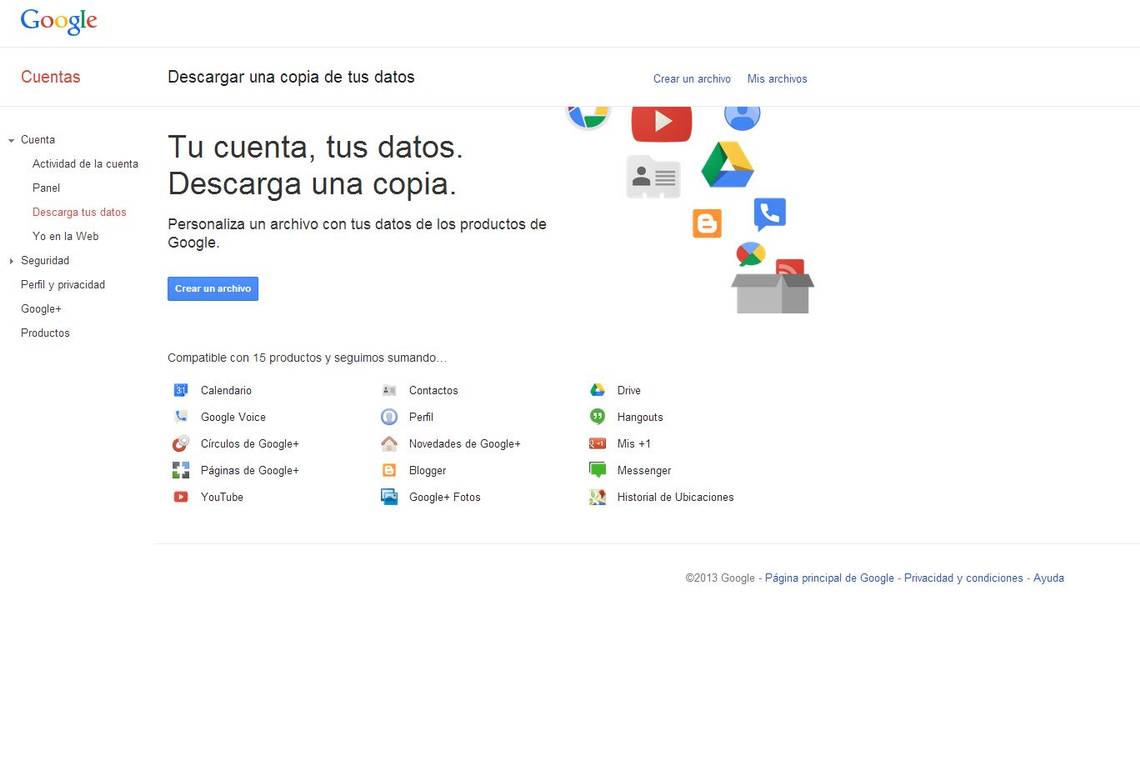1140x760 pixels.
Task: Click the Historial de Ubicaciones text
Action: [675, 497]
